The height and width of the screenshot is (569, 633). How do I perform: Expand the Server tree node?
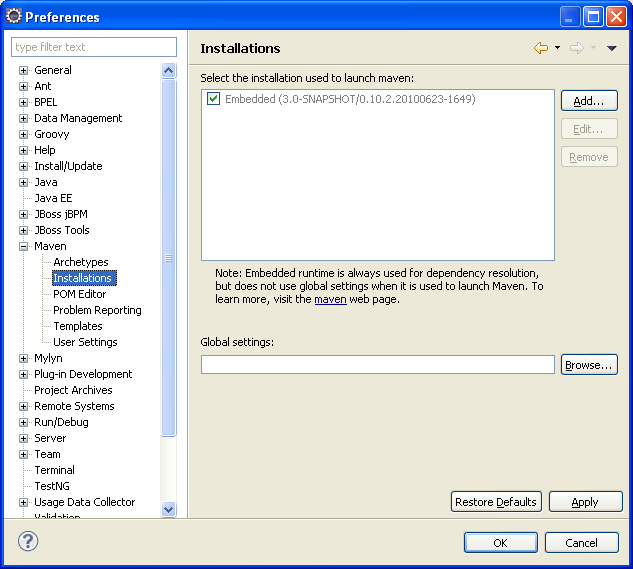coord(23,438)
